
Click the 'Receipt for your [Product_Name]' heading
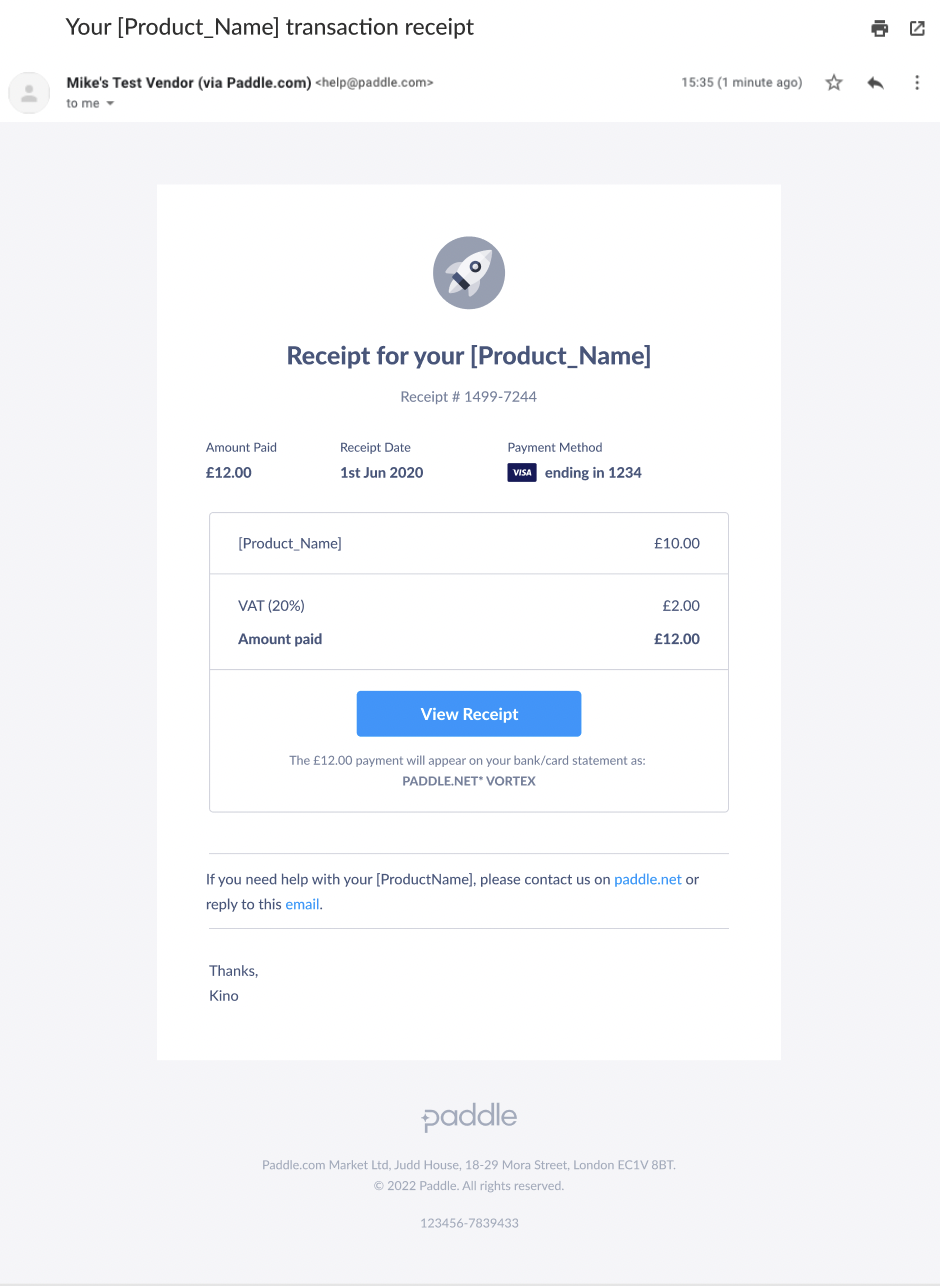click(469, 356)
